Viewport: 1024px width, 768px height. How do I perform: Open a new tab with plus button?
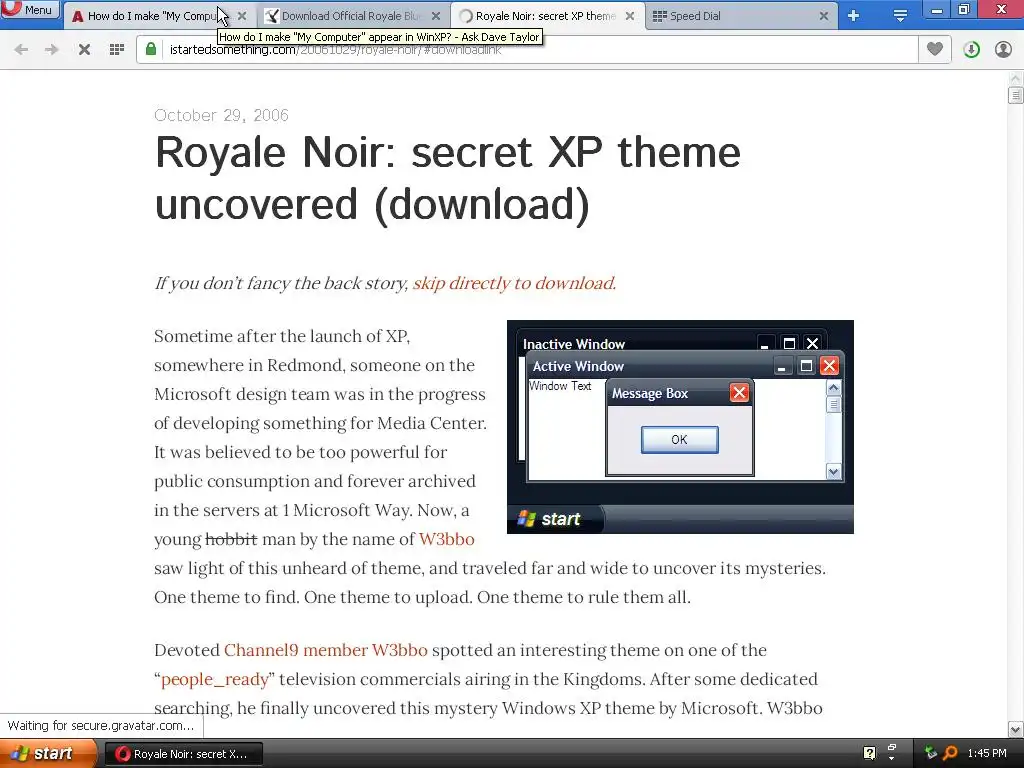[853, 16]
